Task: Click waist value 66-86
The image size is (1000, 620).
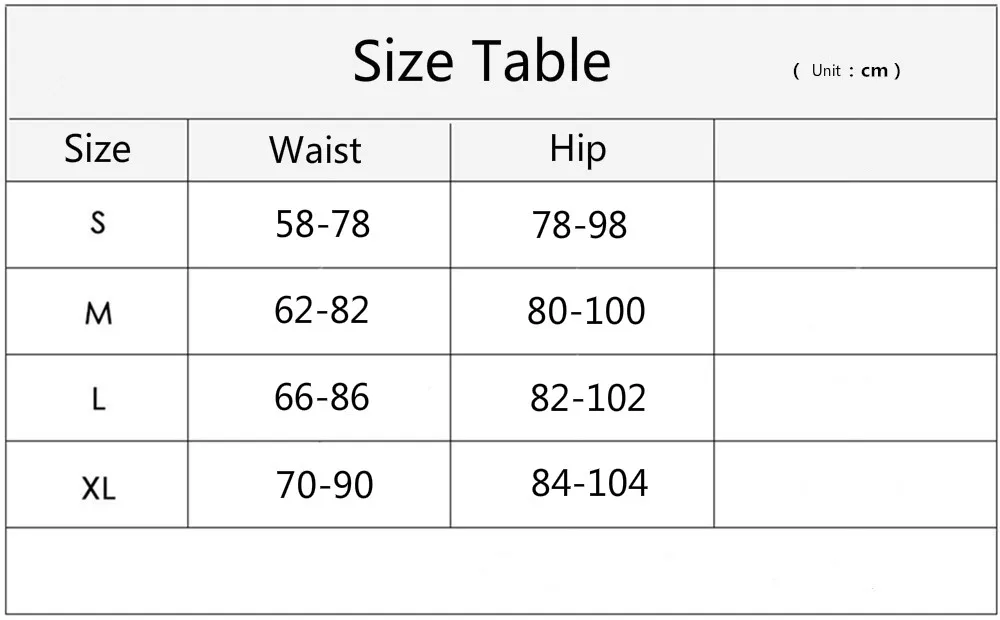Action: pos(321,397)
